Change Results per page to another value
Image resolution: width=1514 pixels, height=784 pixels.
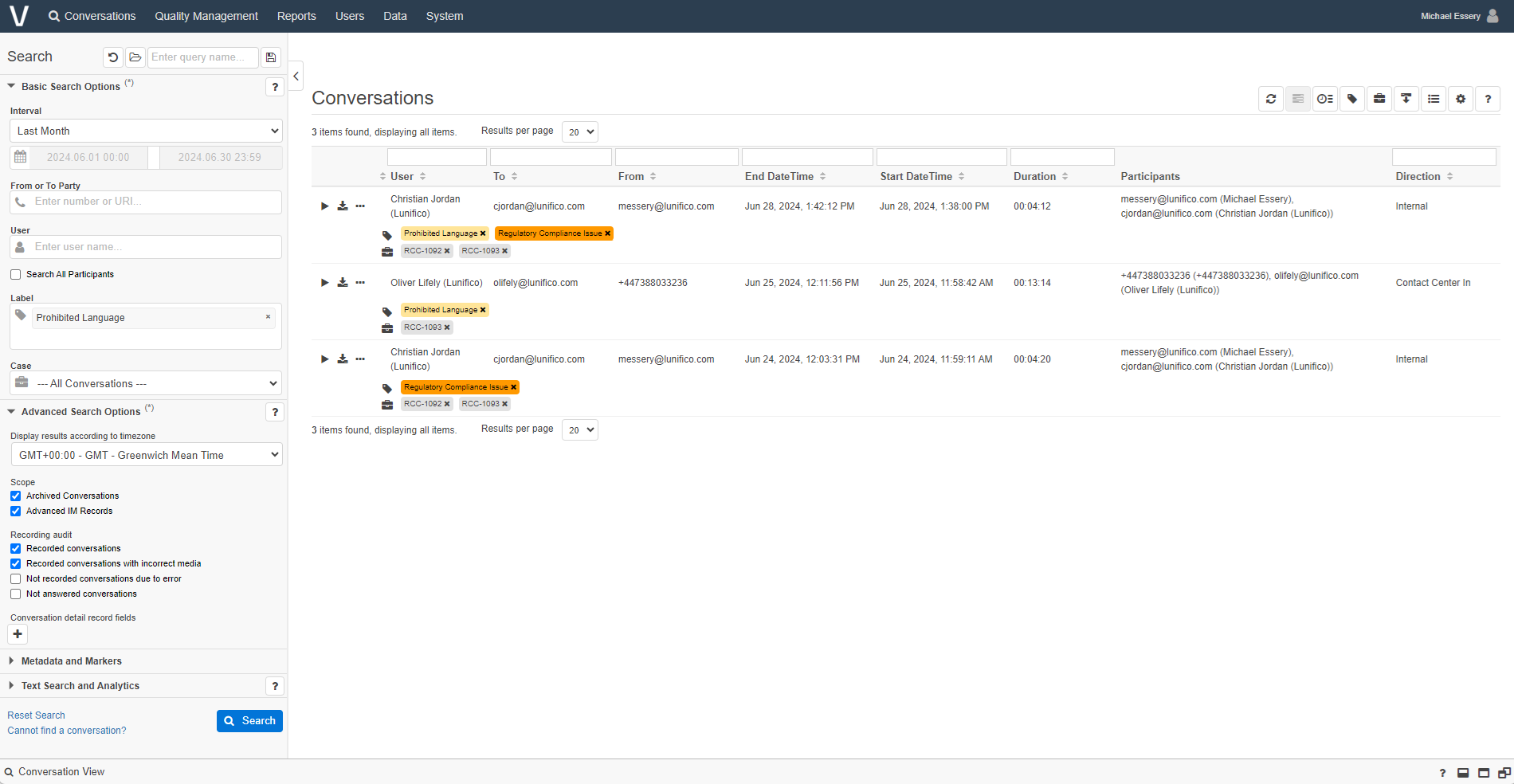579,131
